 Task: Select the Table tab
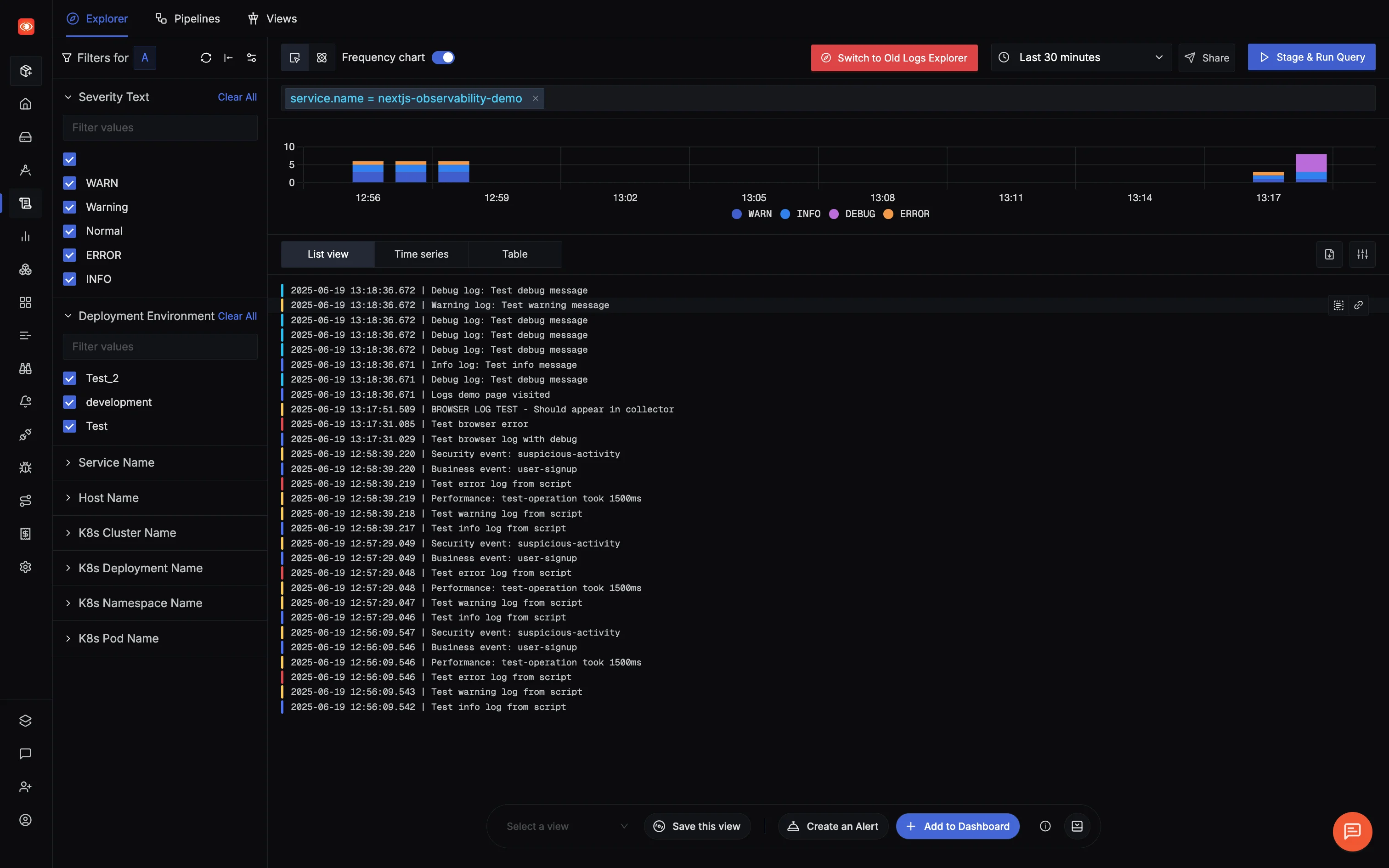coord(515,254)
